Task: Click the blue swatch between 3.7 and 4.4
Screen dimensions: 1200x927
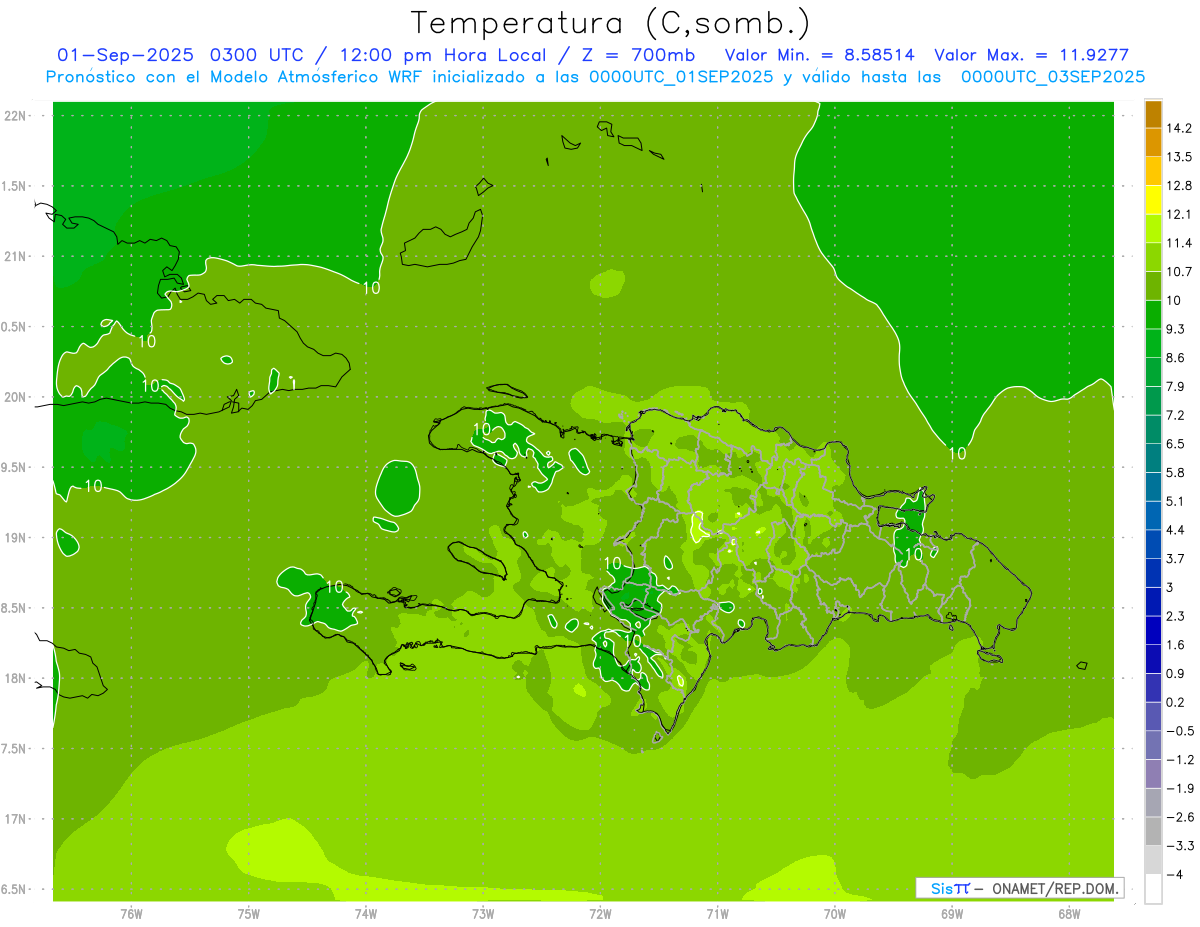Action: 1153,544
